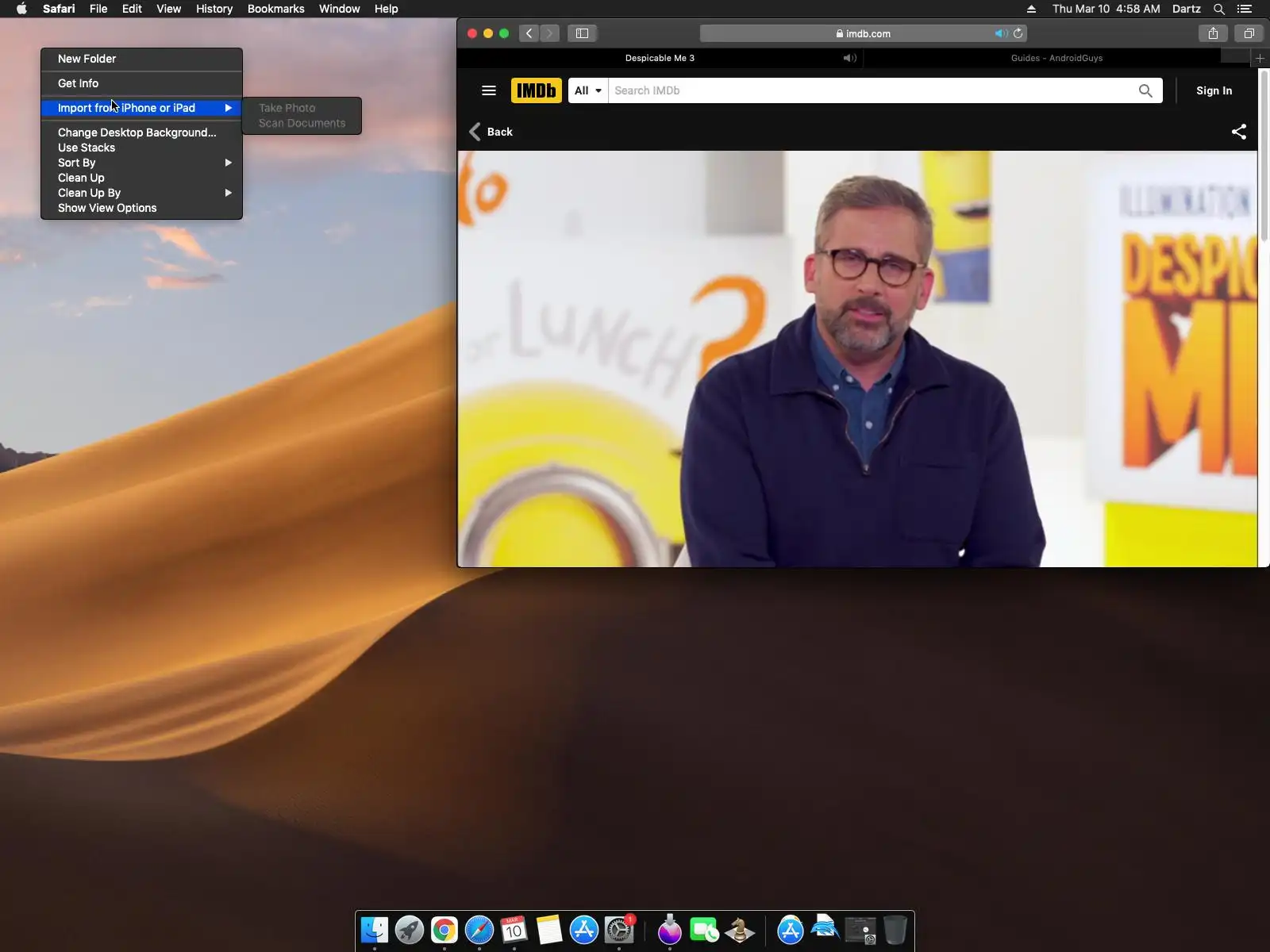Image resolution: width=1270 pixels, height=952 pixels.
Task: Expand the Sort By submenu
Action: pyautogui.click(x=142, y=163)
